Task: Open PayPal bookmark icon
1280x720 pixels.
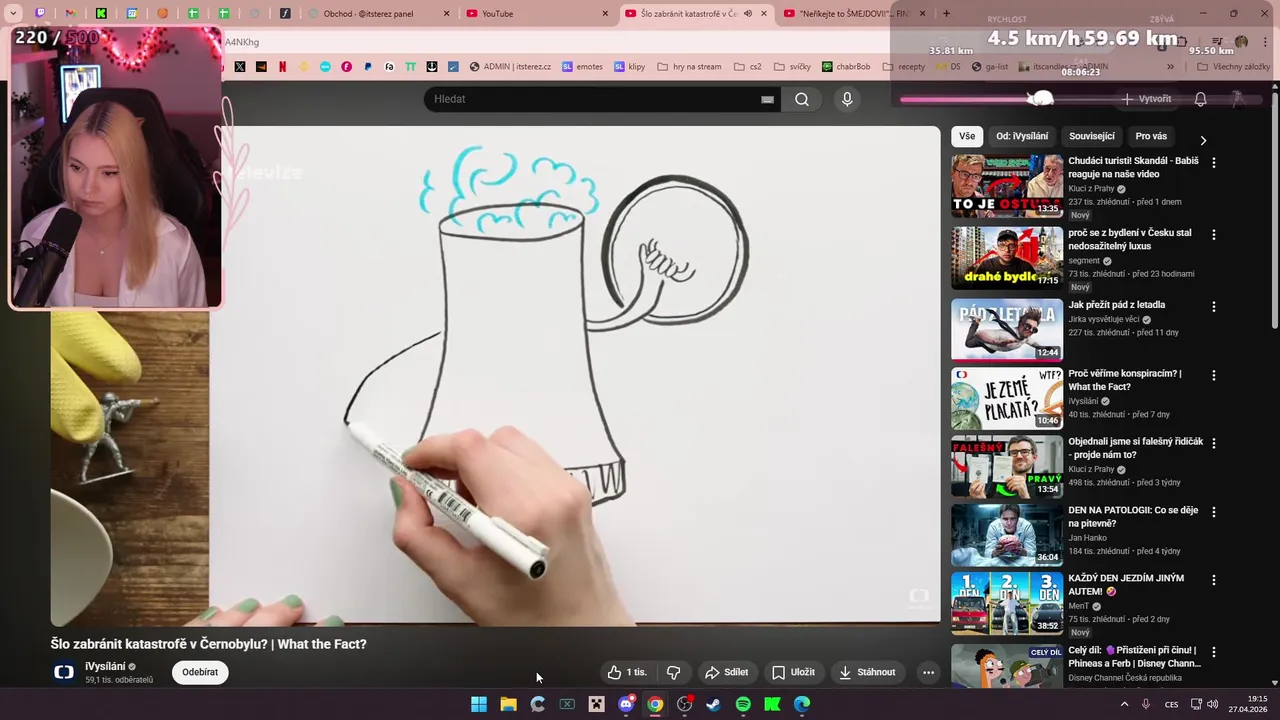Action: [x=368, y=67]
